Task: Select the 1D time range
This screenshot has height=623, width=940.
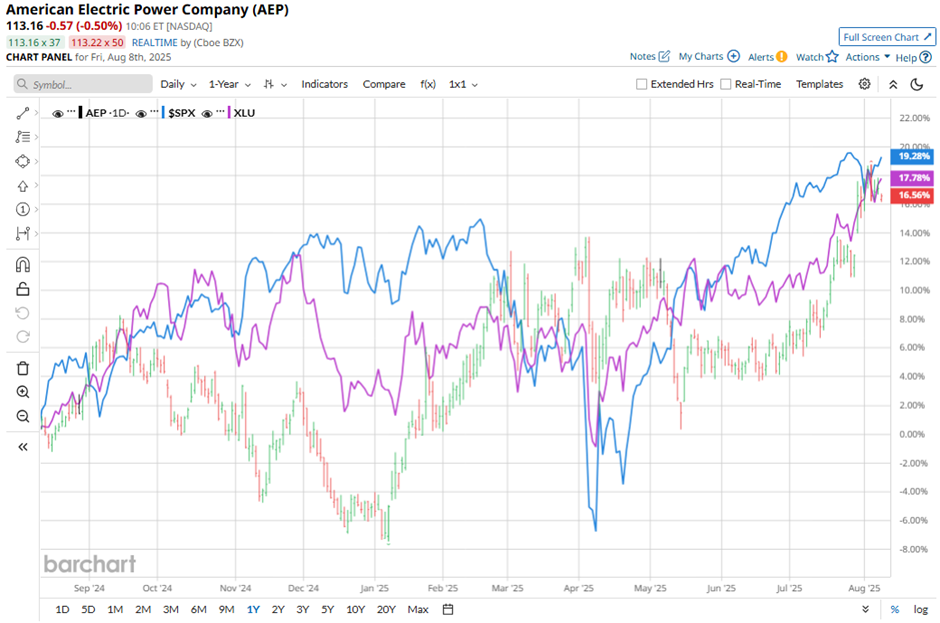Action: (62, 609)
